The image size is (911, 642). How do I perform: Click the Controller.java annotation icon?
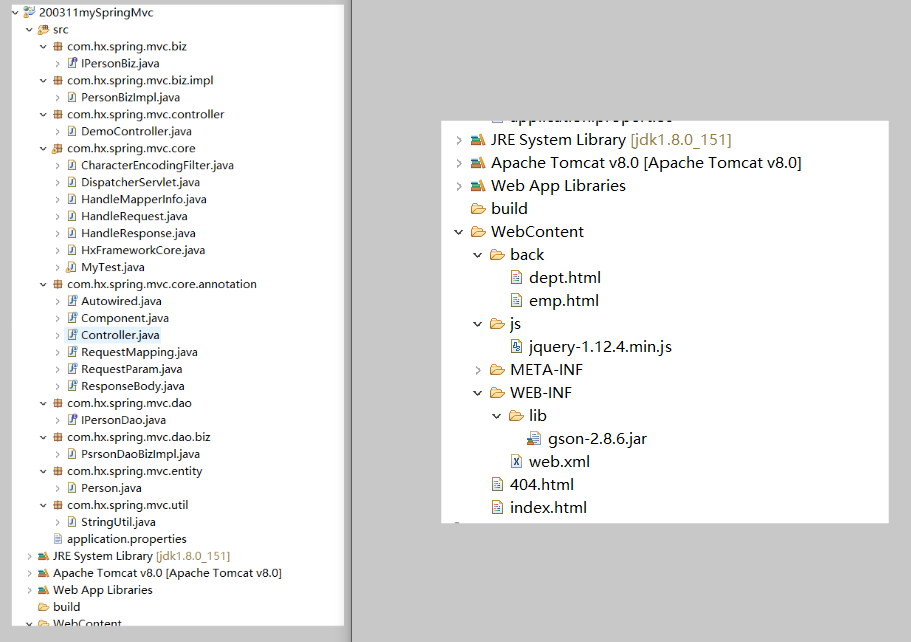72,335
